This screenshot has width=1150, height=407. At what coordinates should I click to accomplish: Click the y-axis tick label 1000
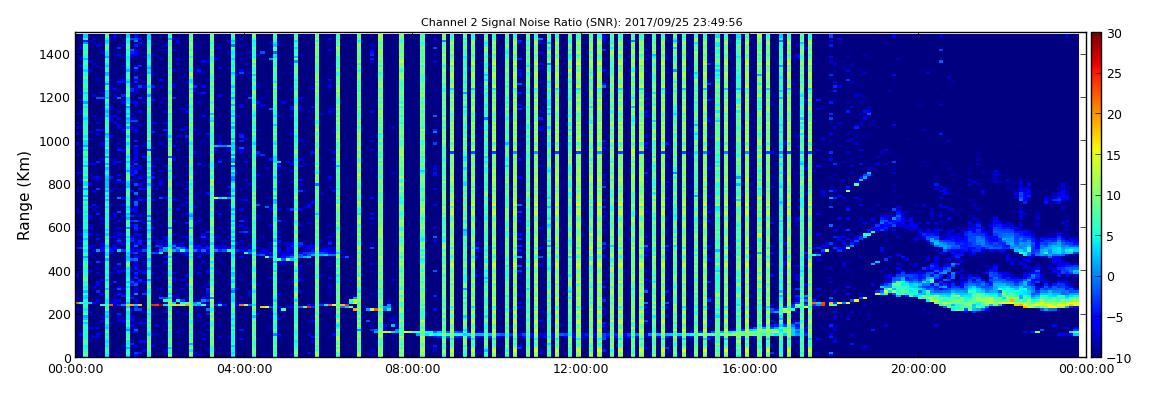(x=56, y=141)
